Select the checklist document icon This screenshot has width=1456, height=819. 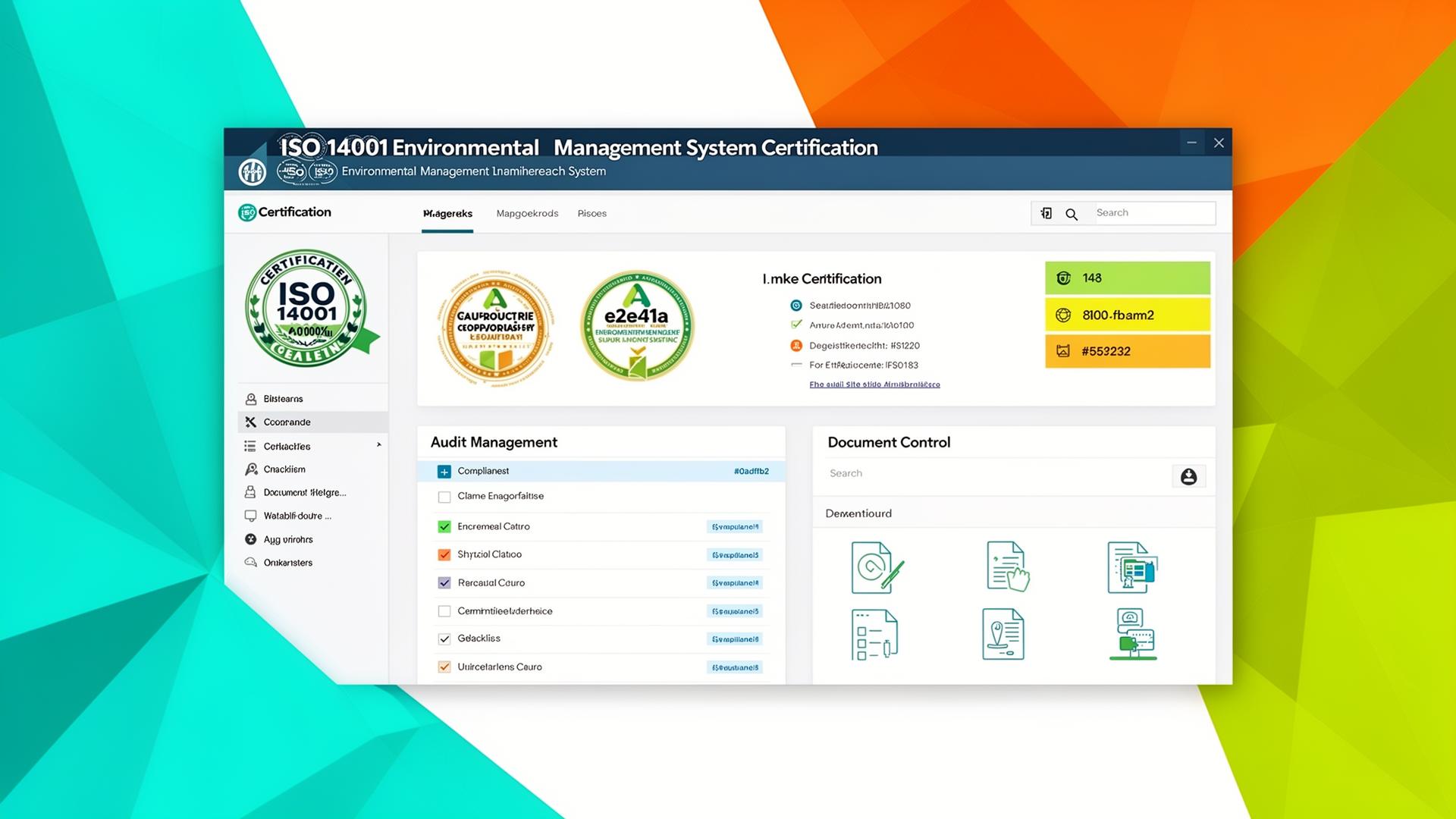pos(874,634)
